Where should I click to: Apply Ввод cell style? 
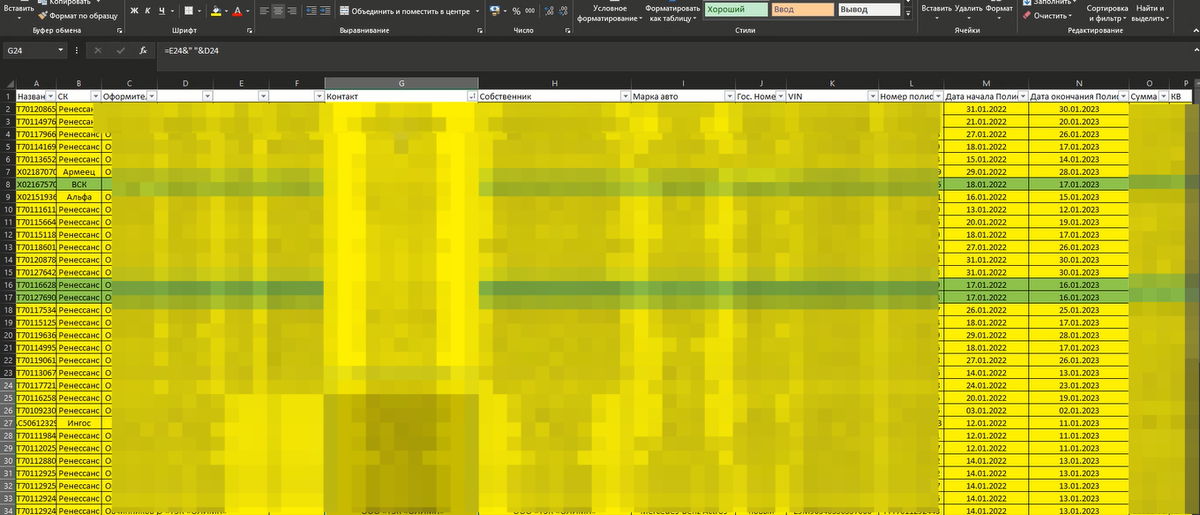click(803, 9)
